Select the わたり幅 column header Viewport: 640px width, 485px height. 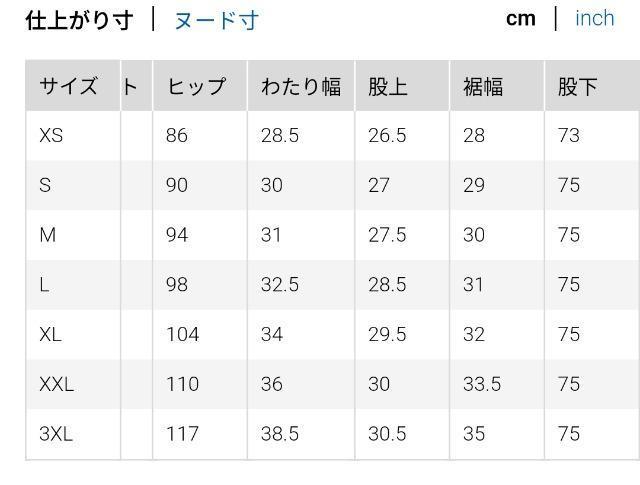[300, 86]
